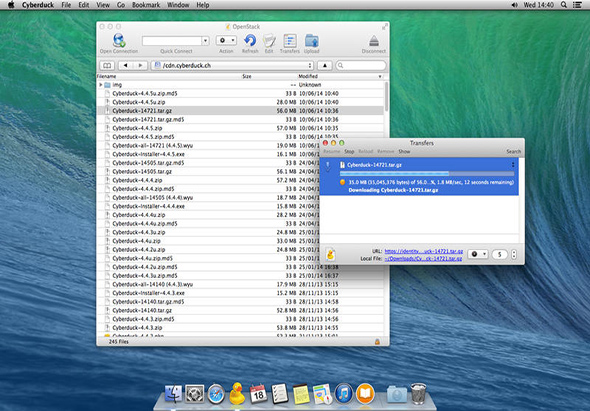Expand the img folder disclosure triangle

(x=101, y=85)
